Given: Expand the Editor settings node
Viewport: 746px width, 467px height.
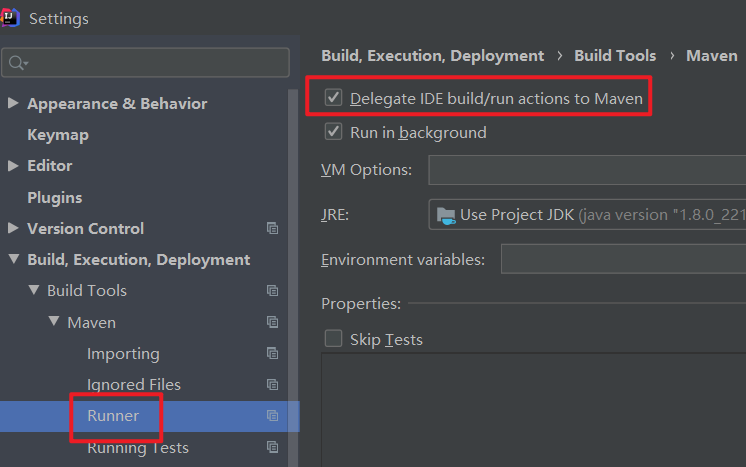Looking at the screenshot, I should (13, 165).
